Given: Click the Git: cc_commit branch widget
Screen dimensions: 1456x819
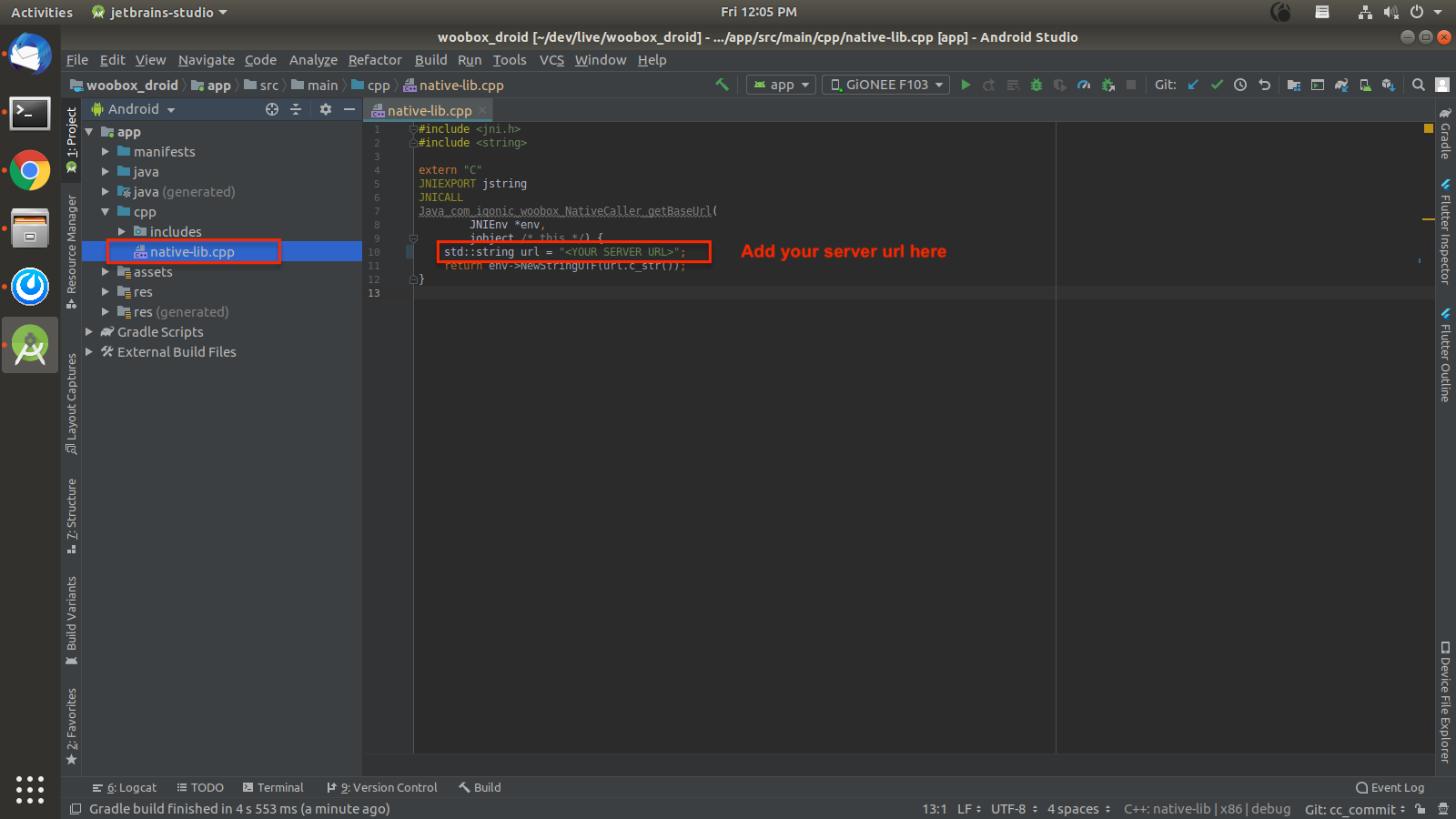Looking at the screenshot, I should [x=1355, y=809].
